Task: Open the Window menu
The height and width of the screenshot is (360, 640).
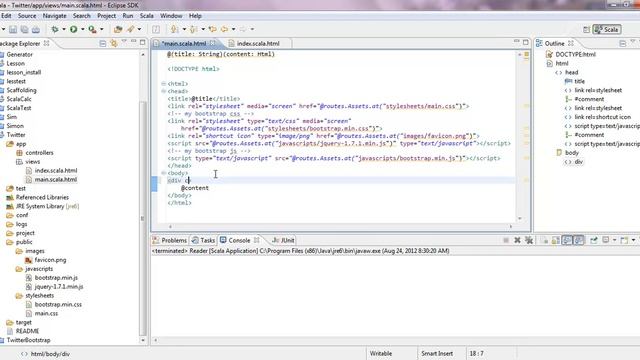Action: click(x=171, y=16)
